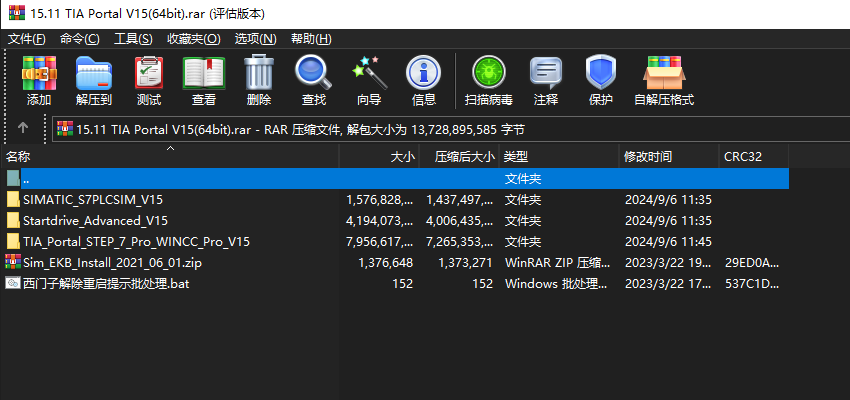Sort by the 压缩后大小 column header
This screenshot has width=850, height=400.
coord(459,157)
